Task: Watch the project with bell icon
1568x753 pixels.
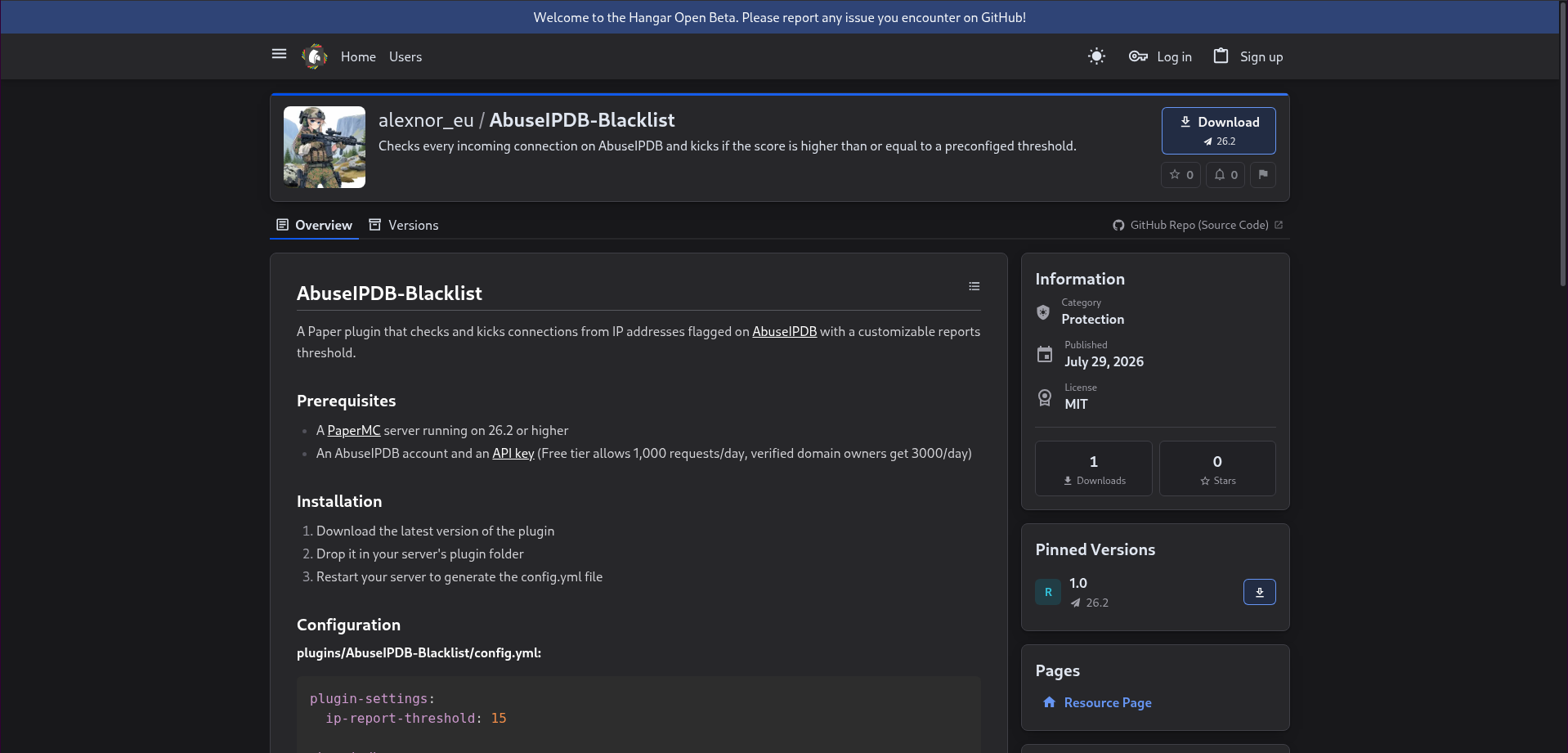Action: (x=1225, y=175)
